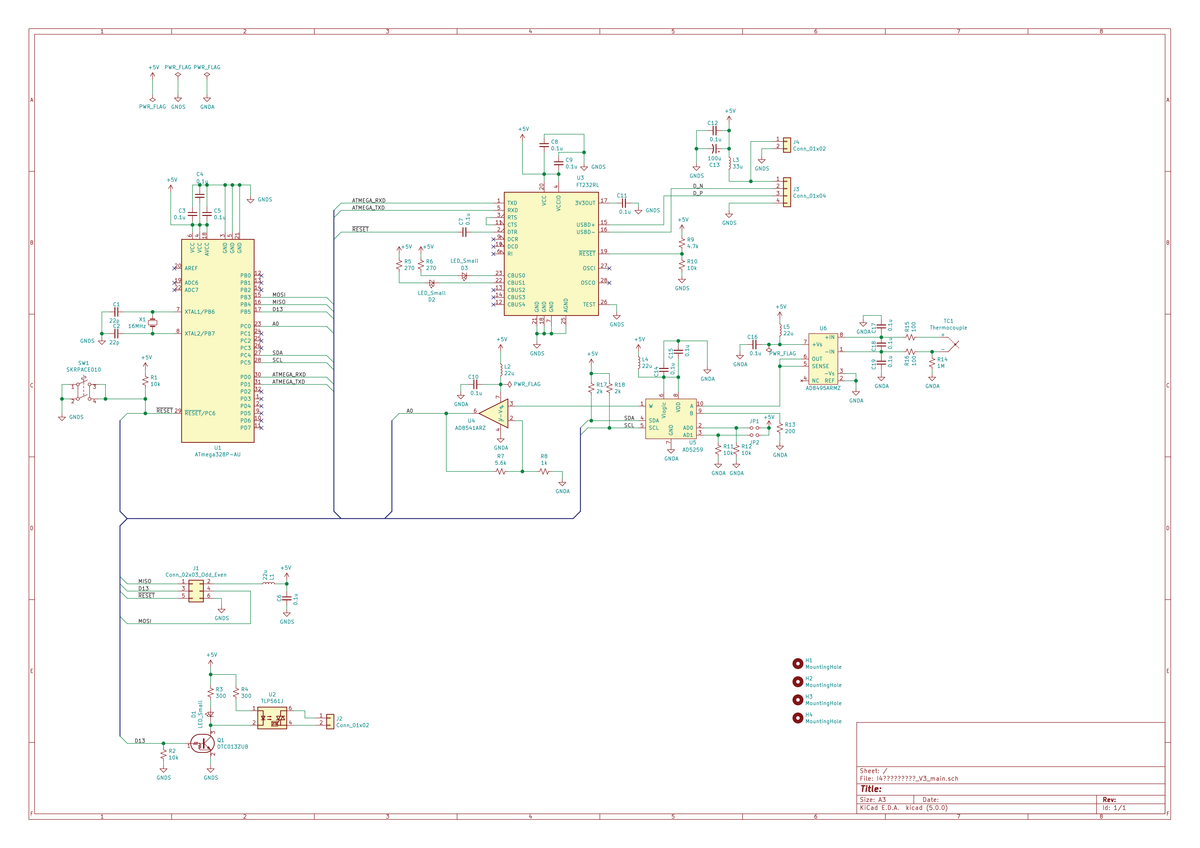The width and height of the screenshot is (1200, 848).
Task: Click the Sheet: / field
Action: tap(873, 771)
